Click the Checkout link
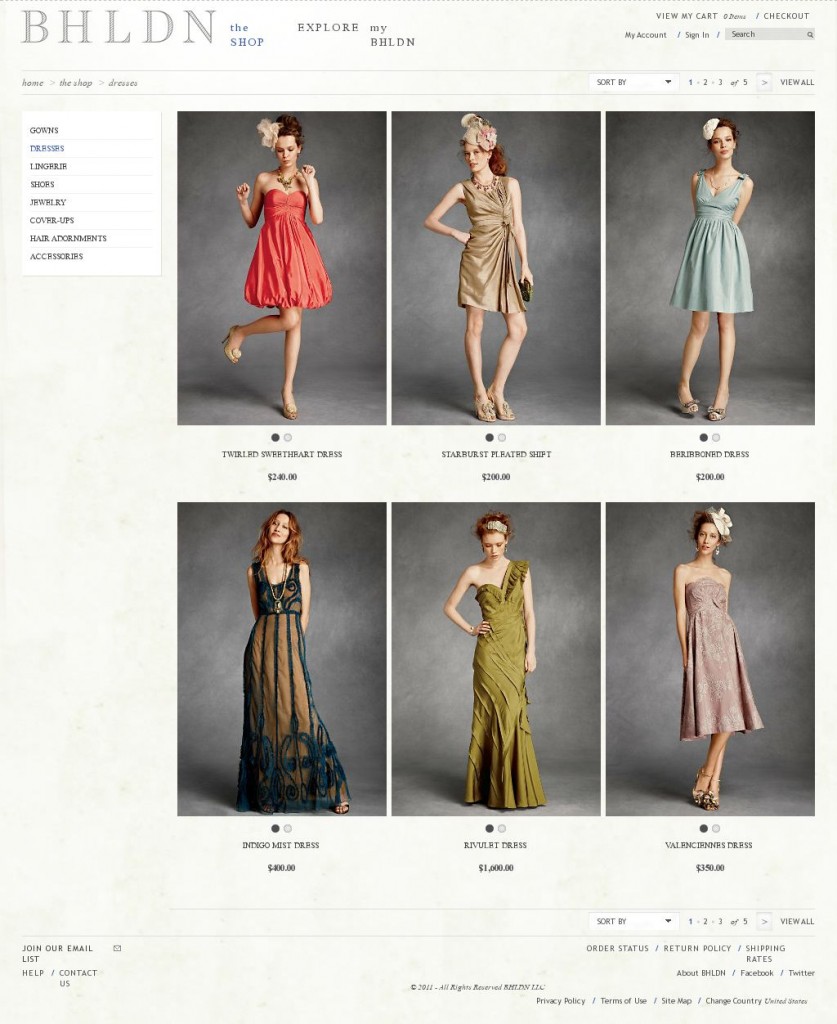This screenshot has width=837, height=1024. tap(786, 16)
